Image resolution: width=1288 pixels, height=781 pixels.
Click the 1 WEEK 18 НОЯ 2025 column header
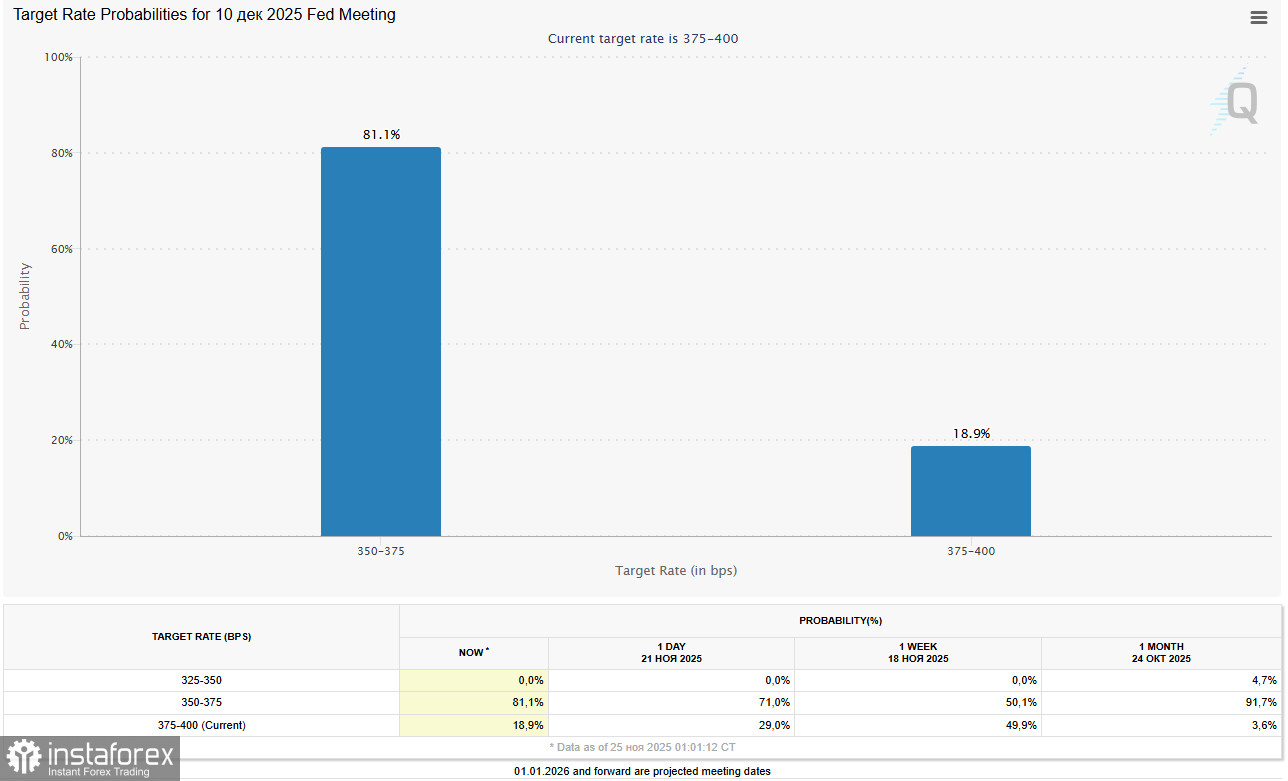(917, 652)
